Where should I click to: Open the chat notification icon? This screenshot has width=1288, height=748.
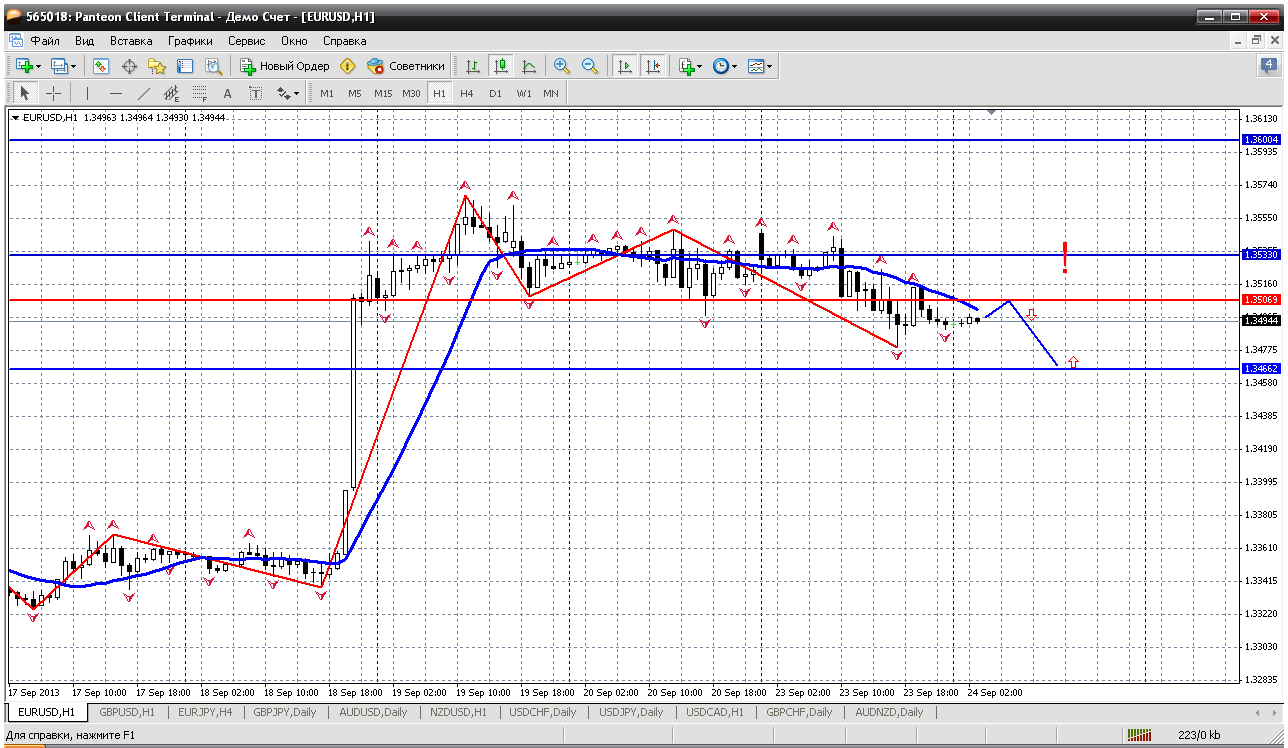coord(1269,66)
